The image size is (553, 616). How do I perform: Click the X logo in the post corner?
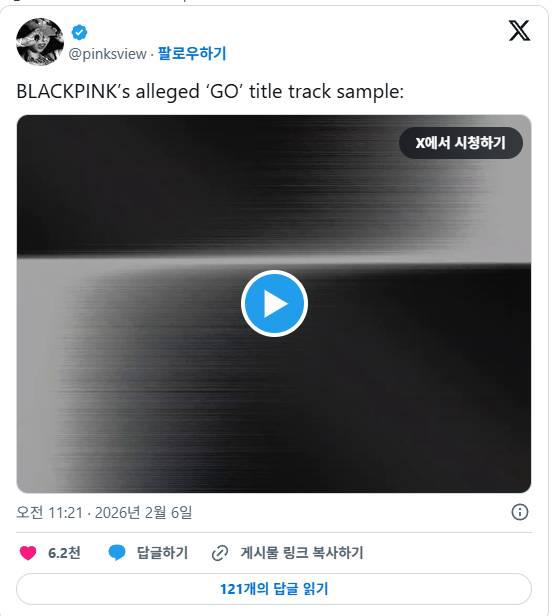click(x=519, y=31)
